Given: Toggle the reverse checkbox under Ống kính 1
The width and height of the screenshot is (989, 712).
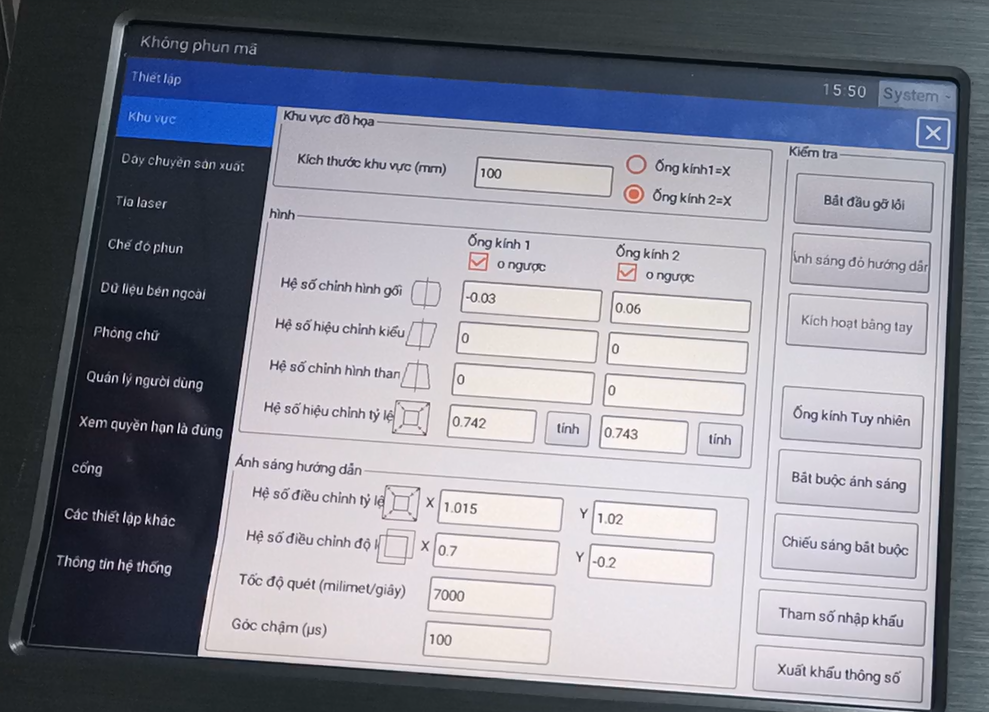Looking at the screenshot, I should [479, 262].
